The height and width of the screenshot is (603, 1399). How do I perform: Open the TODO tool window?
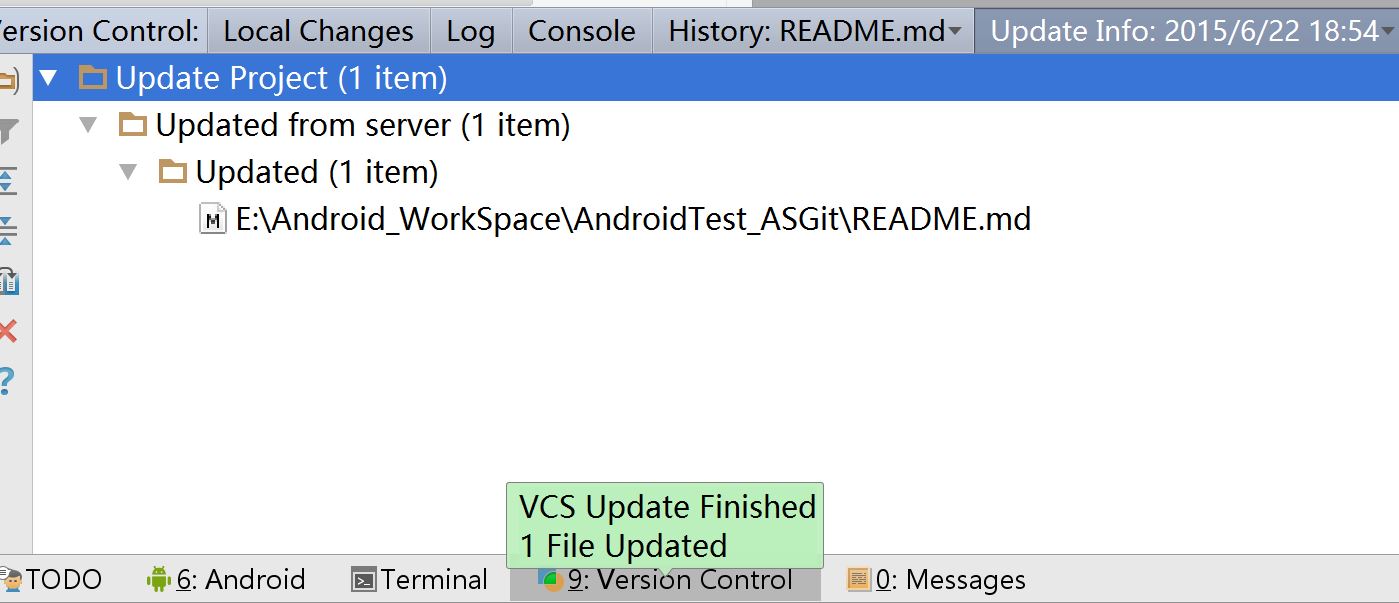click(x=52, y=580)
